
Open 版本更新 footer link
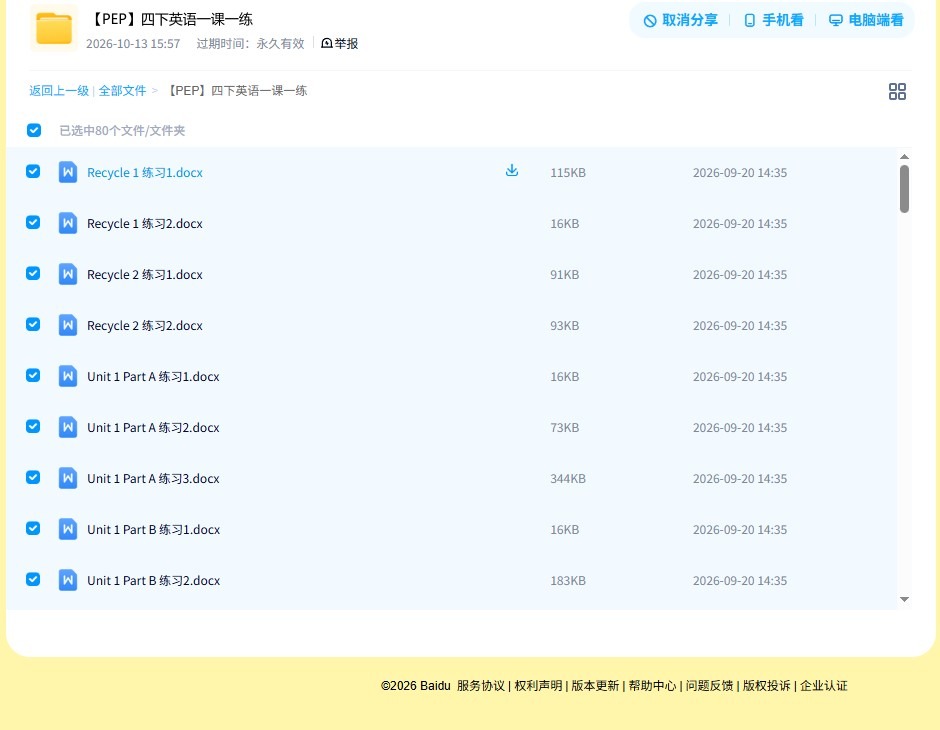pyautogui.click(x=595, y=686)
